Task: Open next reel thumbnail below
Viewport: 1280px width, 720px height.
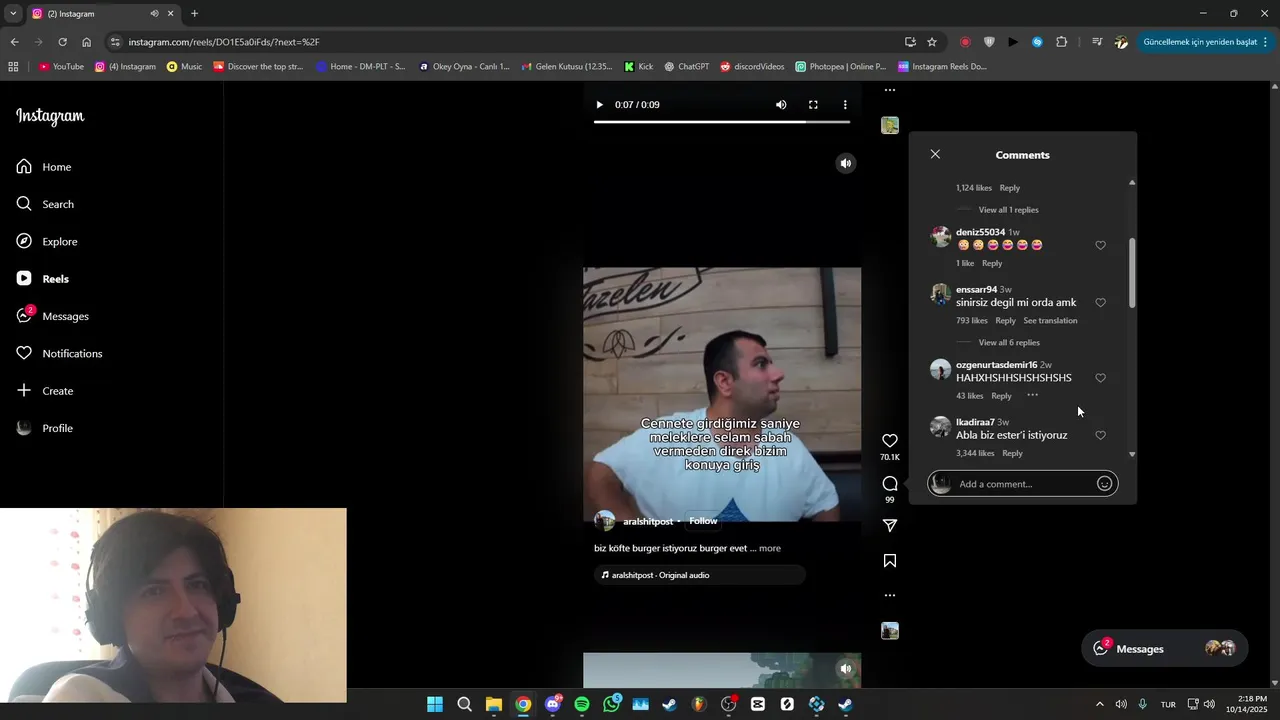Action: (722, 670)
